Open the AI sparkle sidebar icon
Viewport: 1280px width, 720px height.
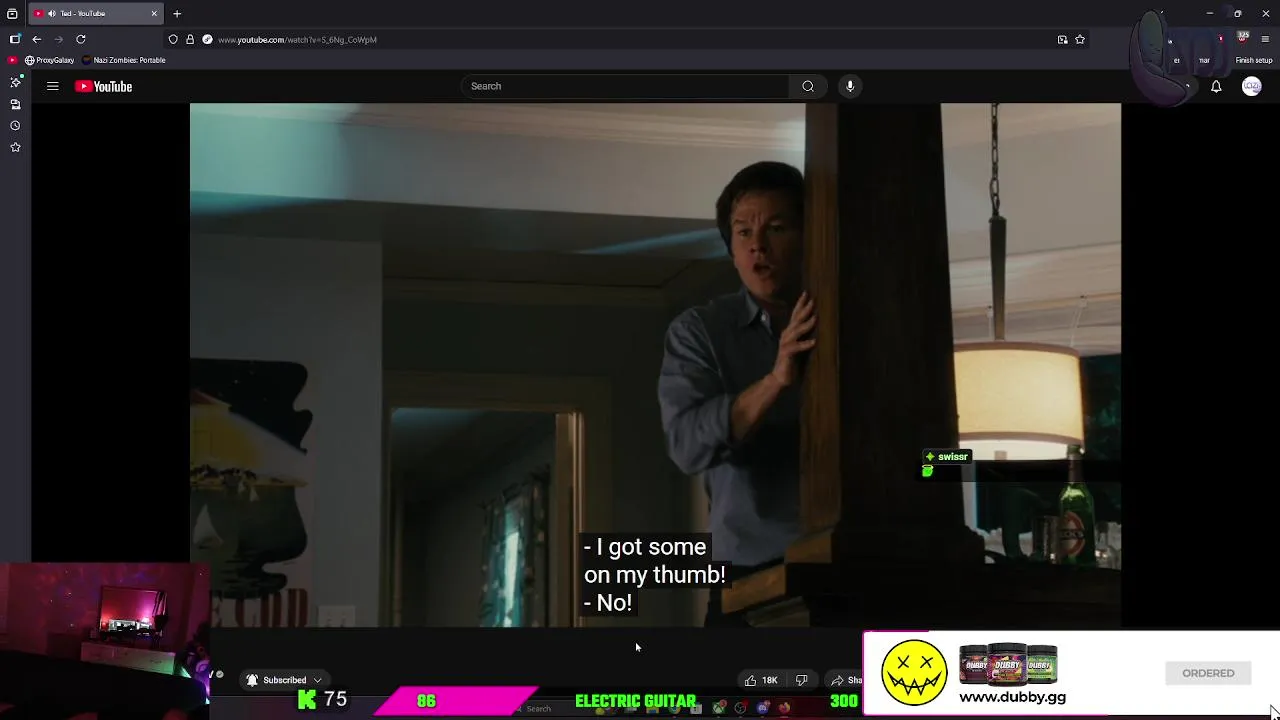tap(15, 82)
